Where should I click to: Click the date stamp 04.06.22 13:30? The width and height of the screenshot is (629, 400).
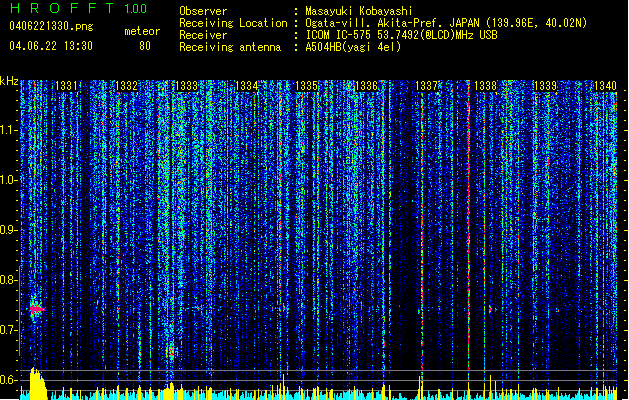(51, 46)
